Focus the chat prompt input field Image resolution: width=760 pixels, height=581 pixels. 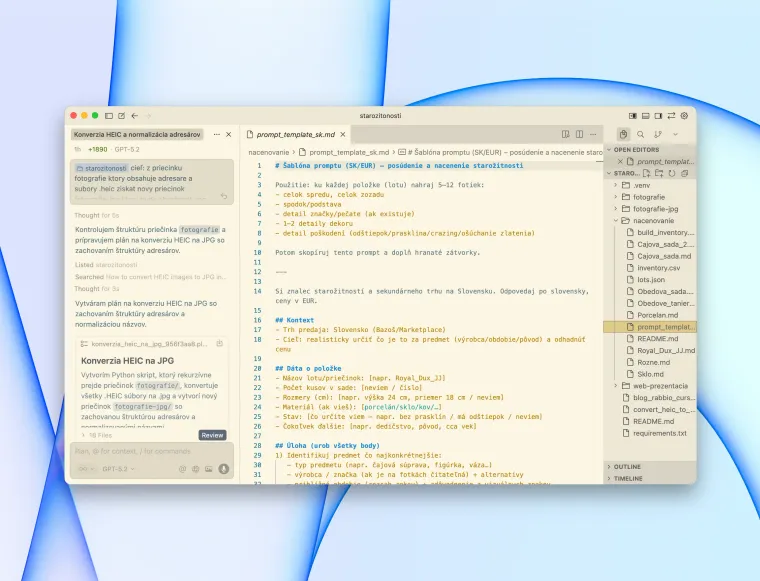tap(152, 451)
